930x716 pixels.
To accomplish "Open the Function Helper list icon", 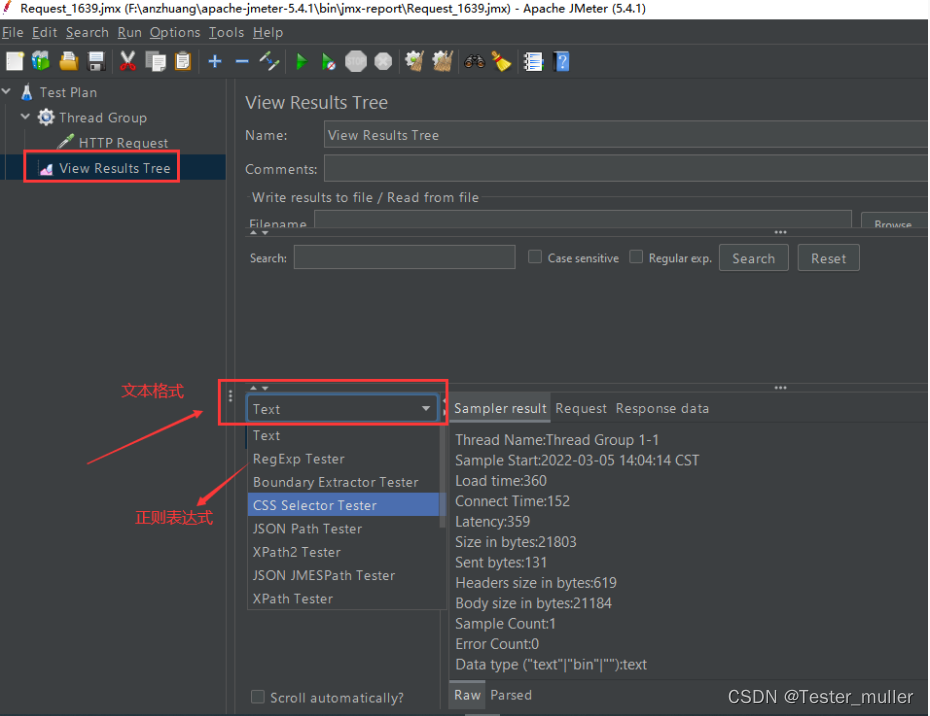I will pos(533,61).
